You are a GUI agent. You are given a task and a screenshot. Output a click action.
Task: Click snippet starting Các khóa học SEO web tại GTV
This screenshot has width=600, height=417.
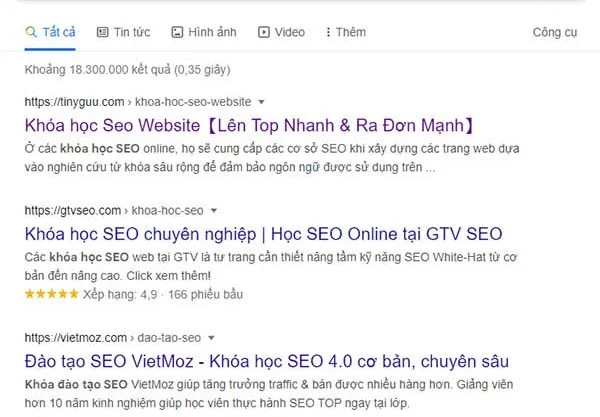click(271, 266)
